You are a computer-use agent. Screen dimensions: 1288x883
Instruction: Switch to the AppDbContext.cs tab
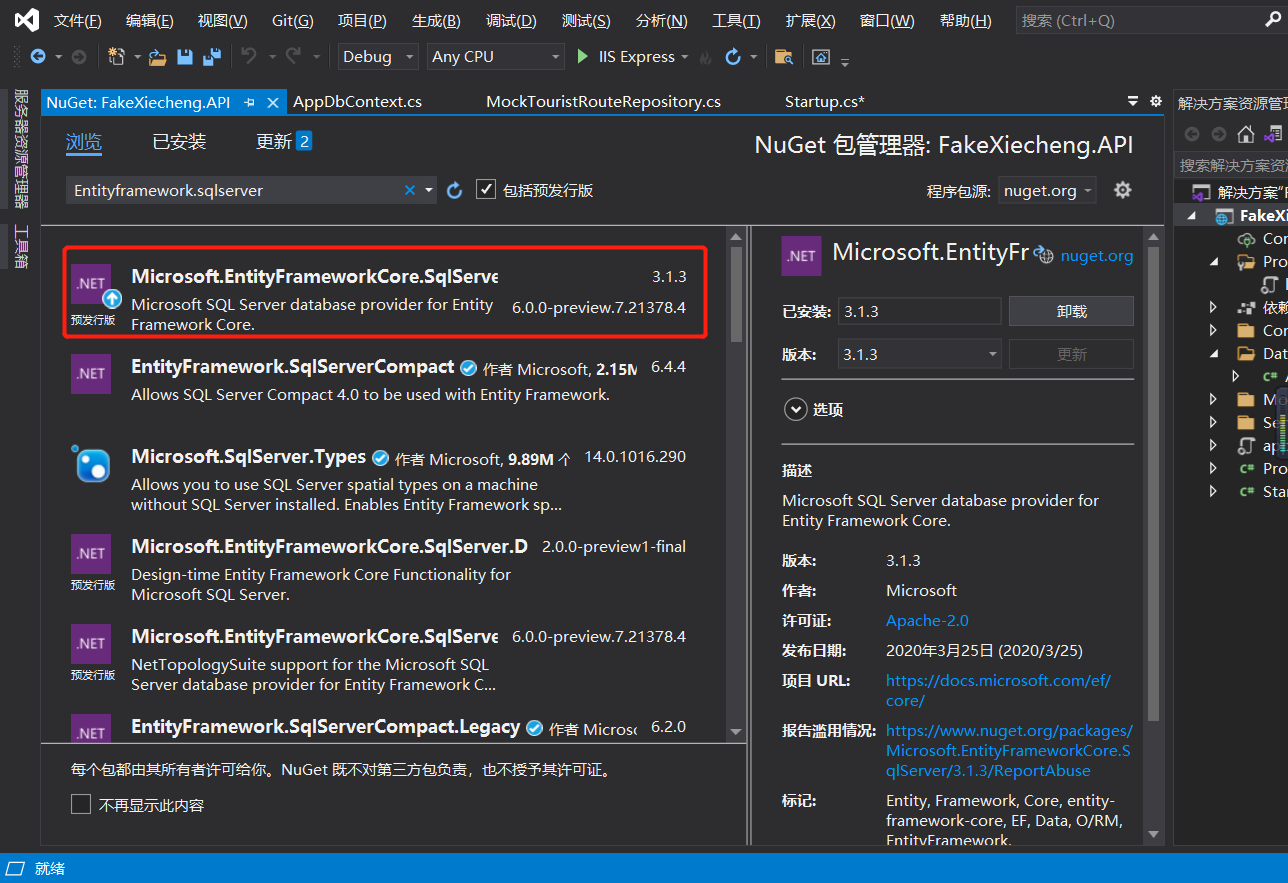(x=357, y=102)
